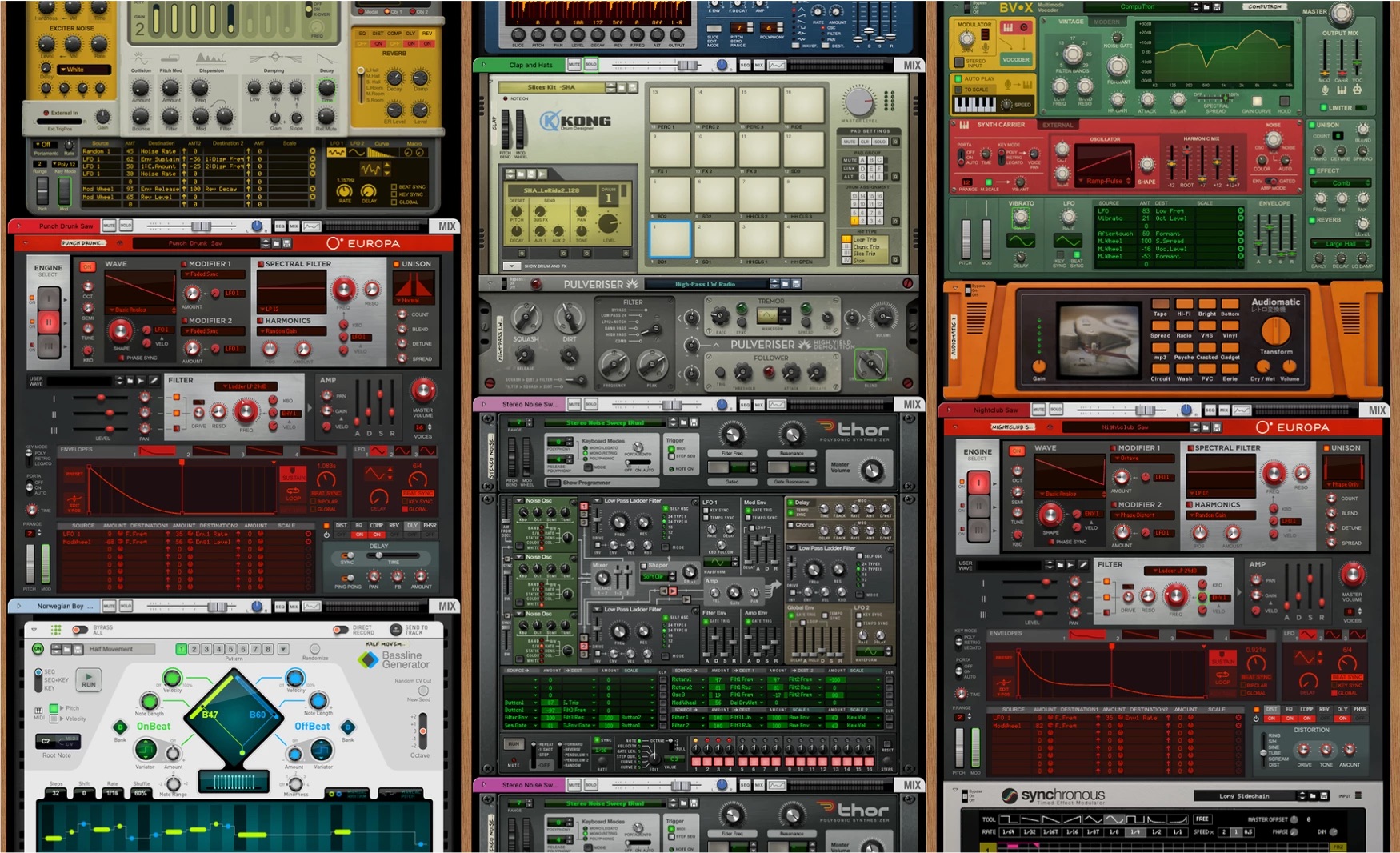Open Basic Analog wave dropdown on Punch Drunk Saw
Image resolution: width=1400 pixels, height=853 pixels.
(139, 310)
